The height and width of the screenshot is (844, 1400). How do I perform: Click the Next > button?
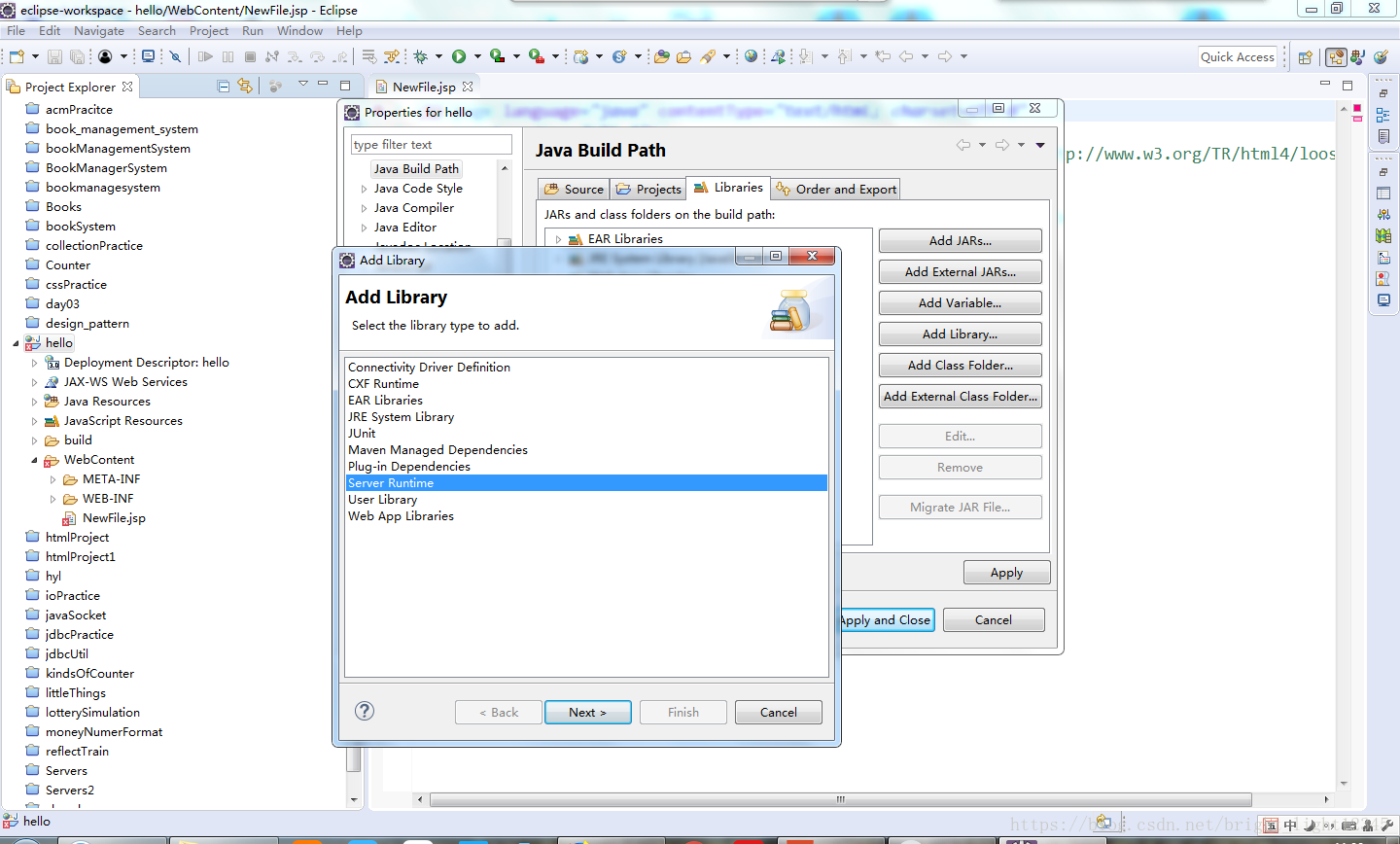[588, 712]
